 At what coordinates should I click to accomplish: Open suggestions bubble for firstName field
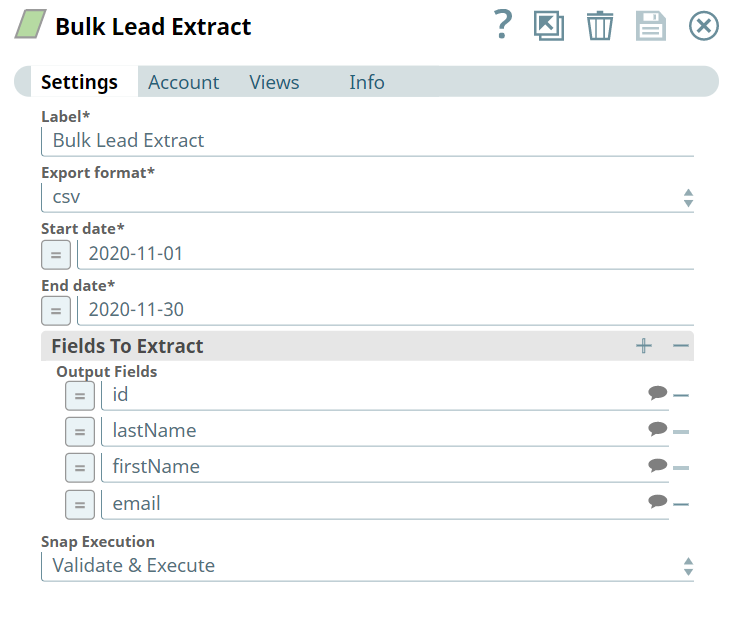click(657, 465)
